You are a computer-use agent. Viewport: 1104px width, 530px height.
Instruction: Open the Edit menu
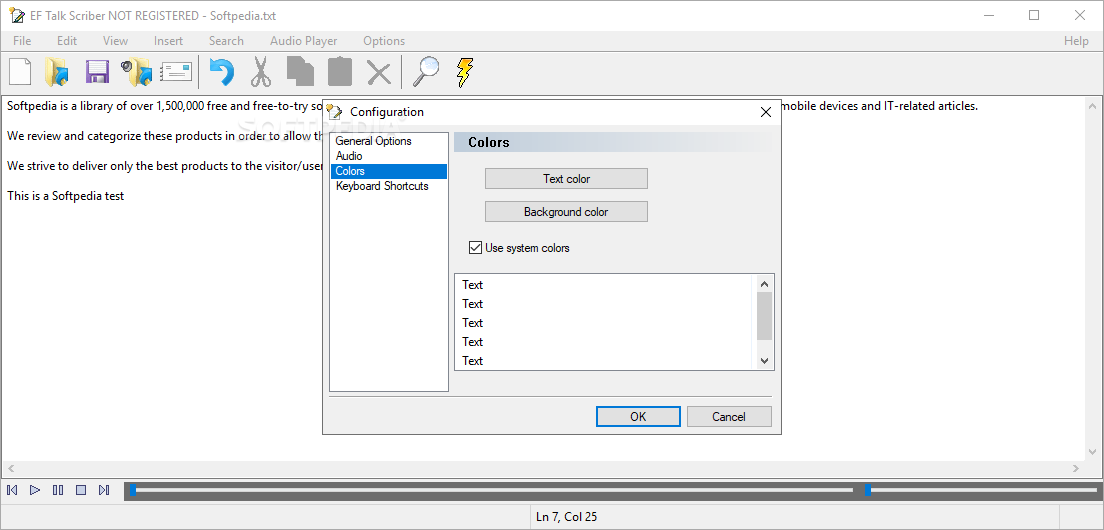click(67, 41)
